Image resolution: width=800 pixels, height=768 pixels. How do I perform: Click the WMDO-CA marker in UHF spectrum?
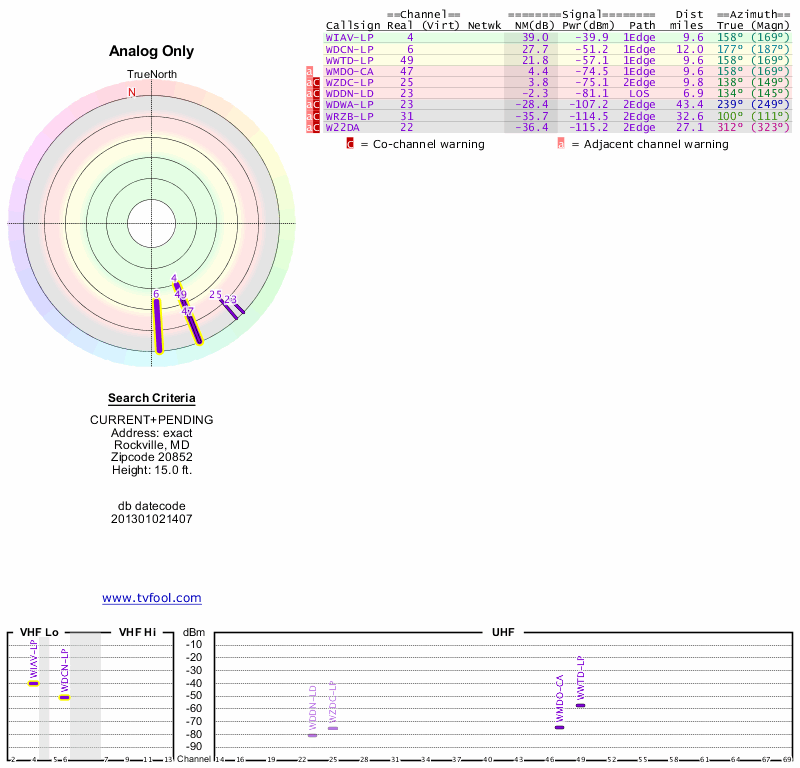(x=559, y=727)
